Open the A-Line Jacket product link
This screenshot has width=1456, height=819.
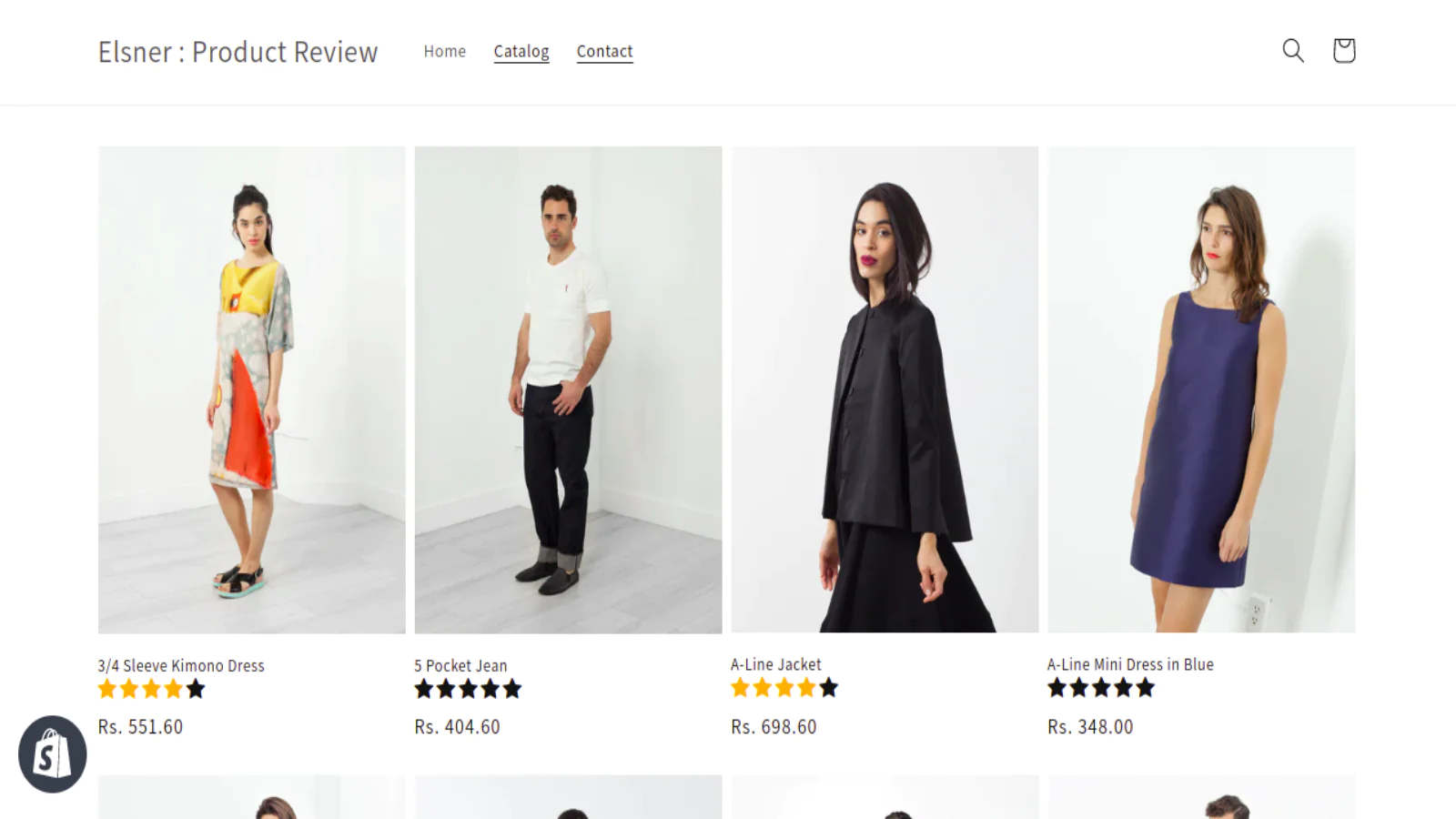coord(775,665)
